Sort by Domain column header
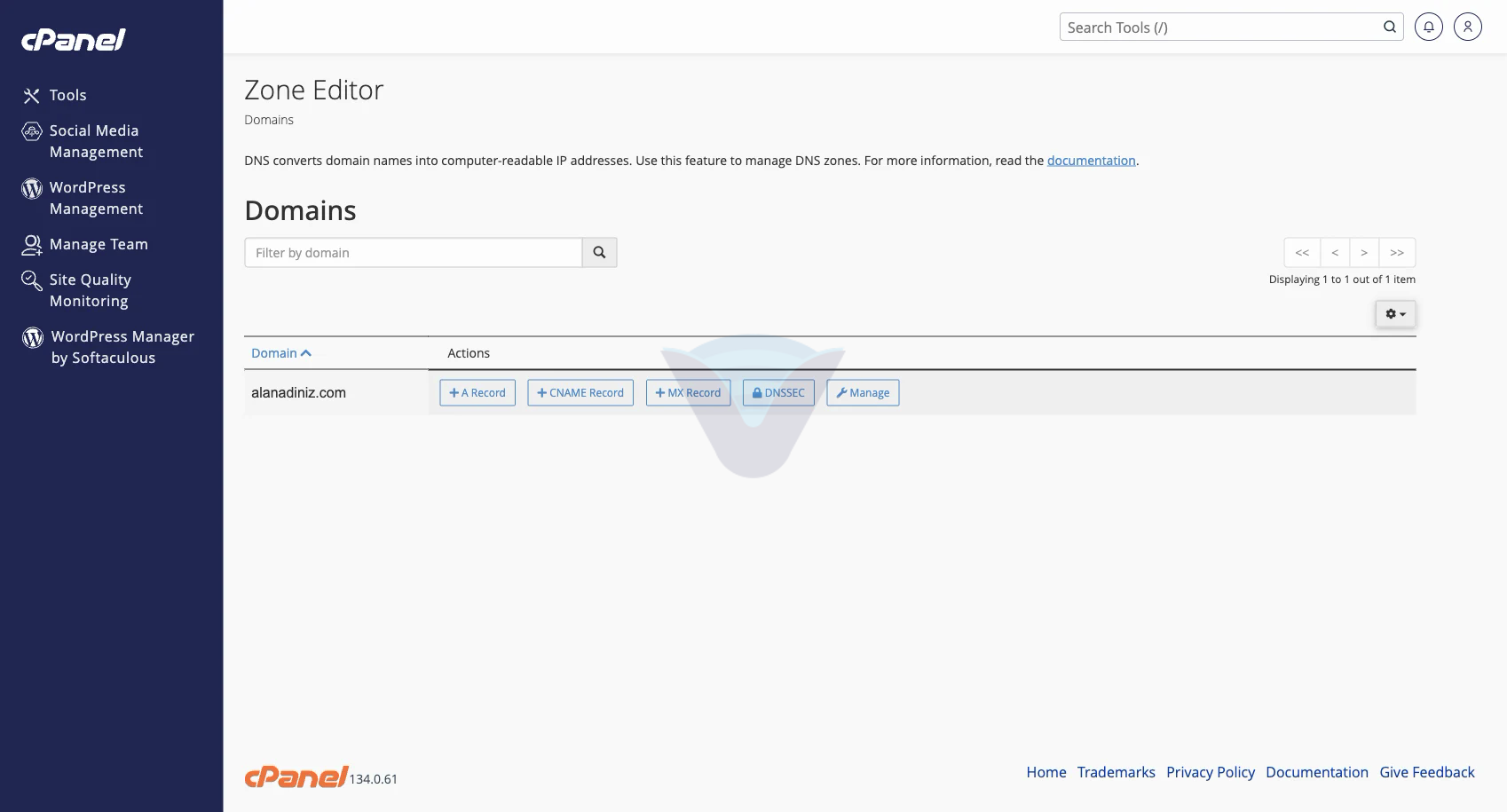 tap(281, 353)
